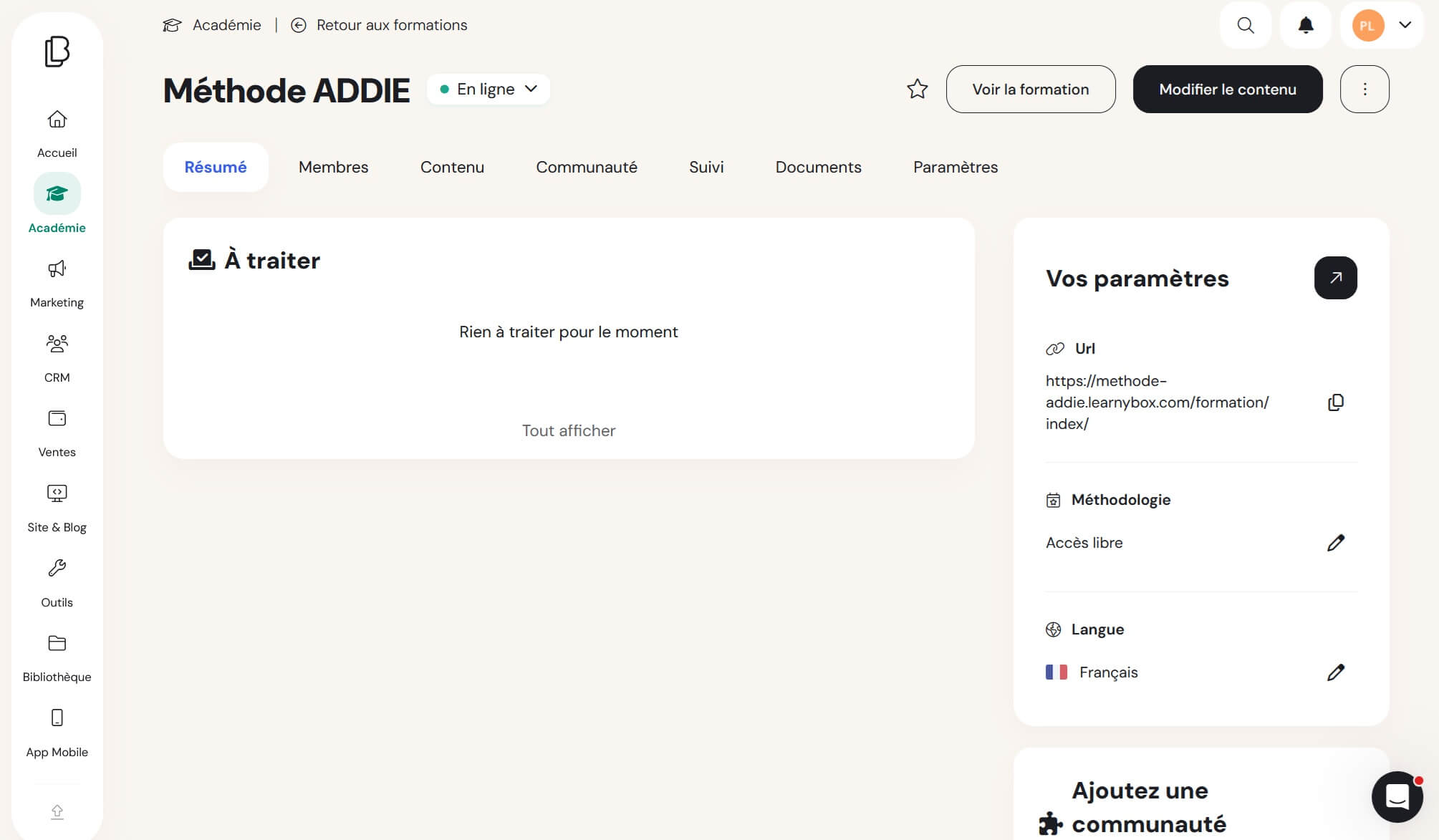Click the LearnyBox logo in the sidebar

[57, 52]
